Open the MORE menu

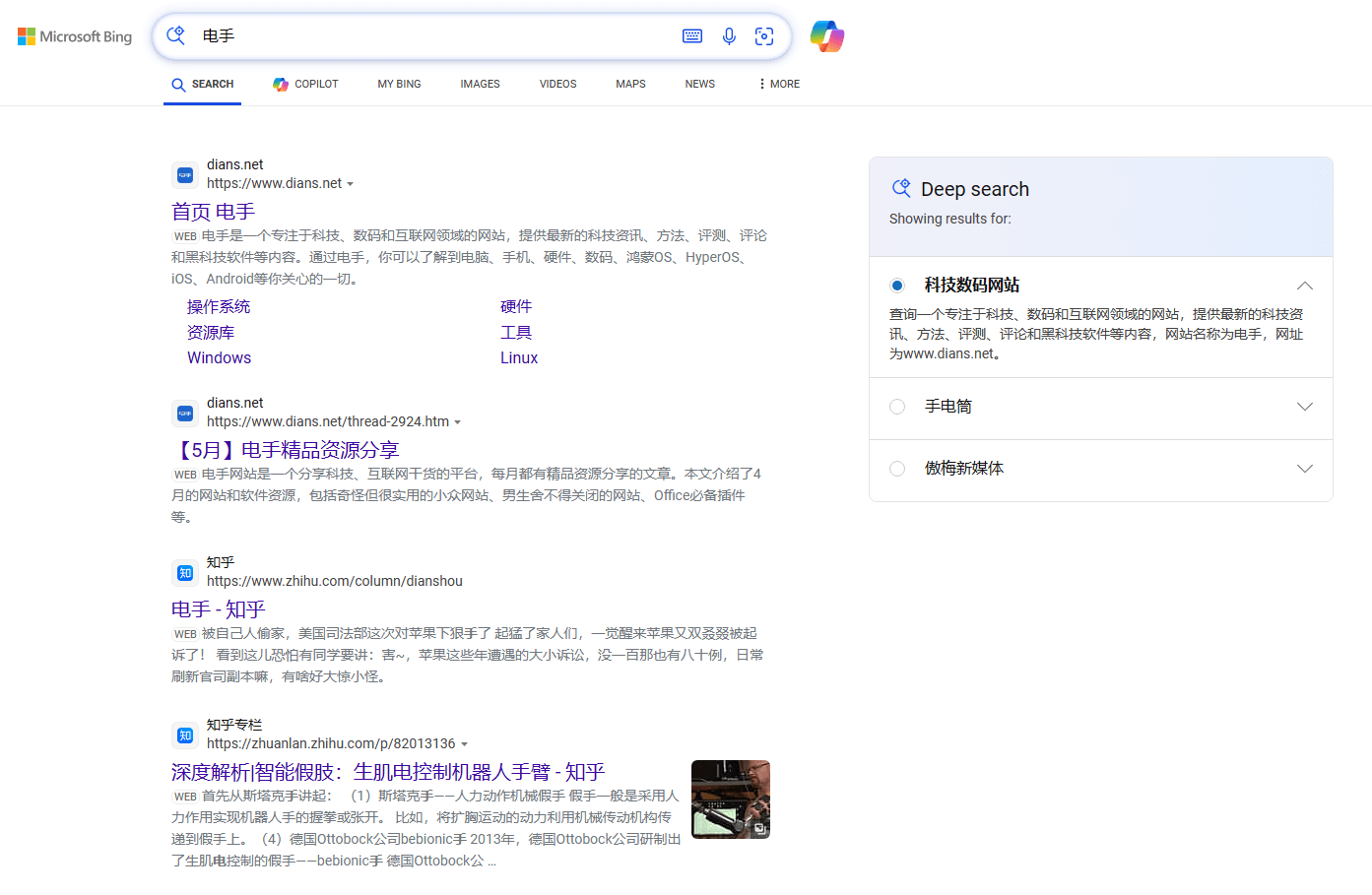coord(778,84)
